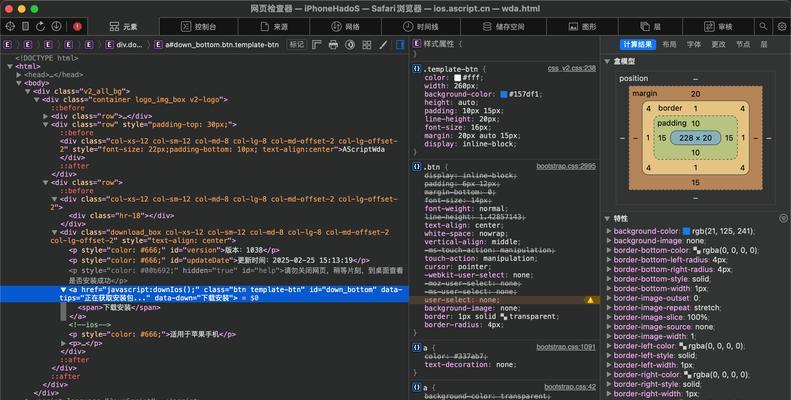791x400 pixels.
Task: Click the E icon beside 样式属性
Action: pyautogui.click(x=417, y=44)
